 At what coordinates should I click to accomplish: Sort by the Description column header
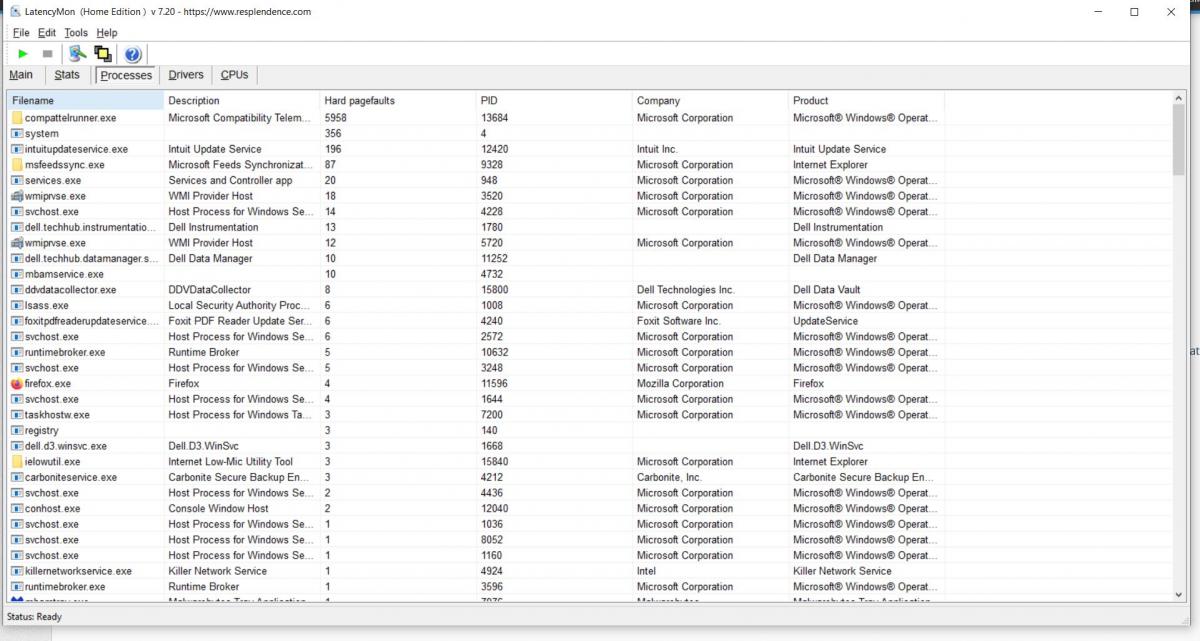point(242,101)
